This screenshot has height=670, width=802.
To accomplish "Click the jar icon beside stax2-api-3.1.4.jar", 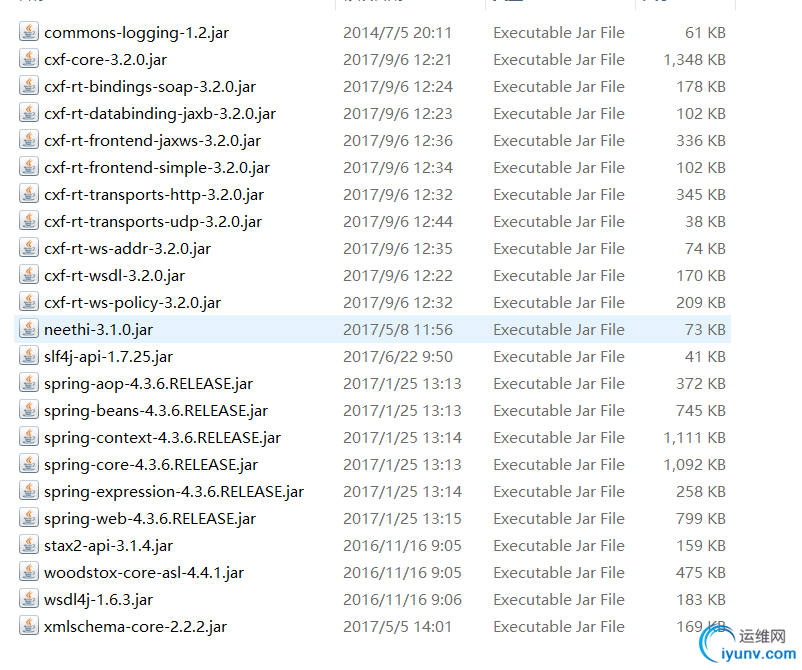I will [29, 545].
